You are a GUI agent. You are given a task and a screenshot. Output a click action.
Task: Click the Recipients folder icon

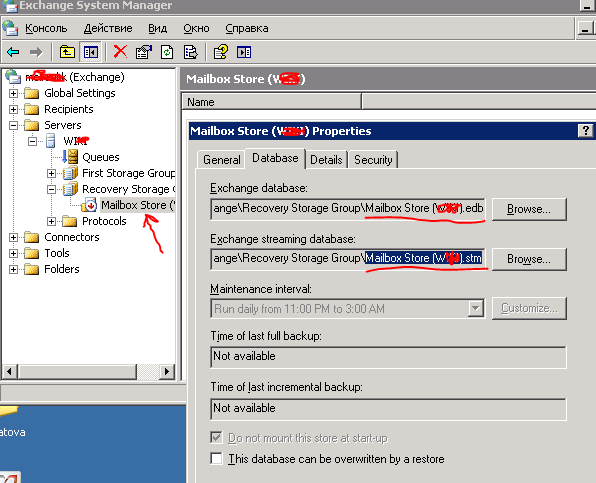point(32,109)
